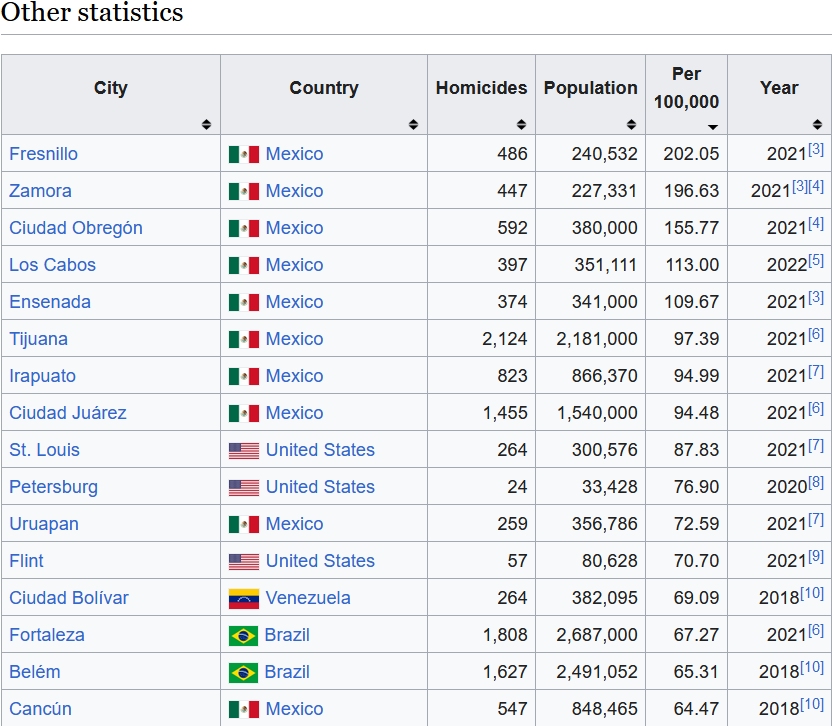
Task: Click the US flag in Flint row
Action: [244, 561]
